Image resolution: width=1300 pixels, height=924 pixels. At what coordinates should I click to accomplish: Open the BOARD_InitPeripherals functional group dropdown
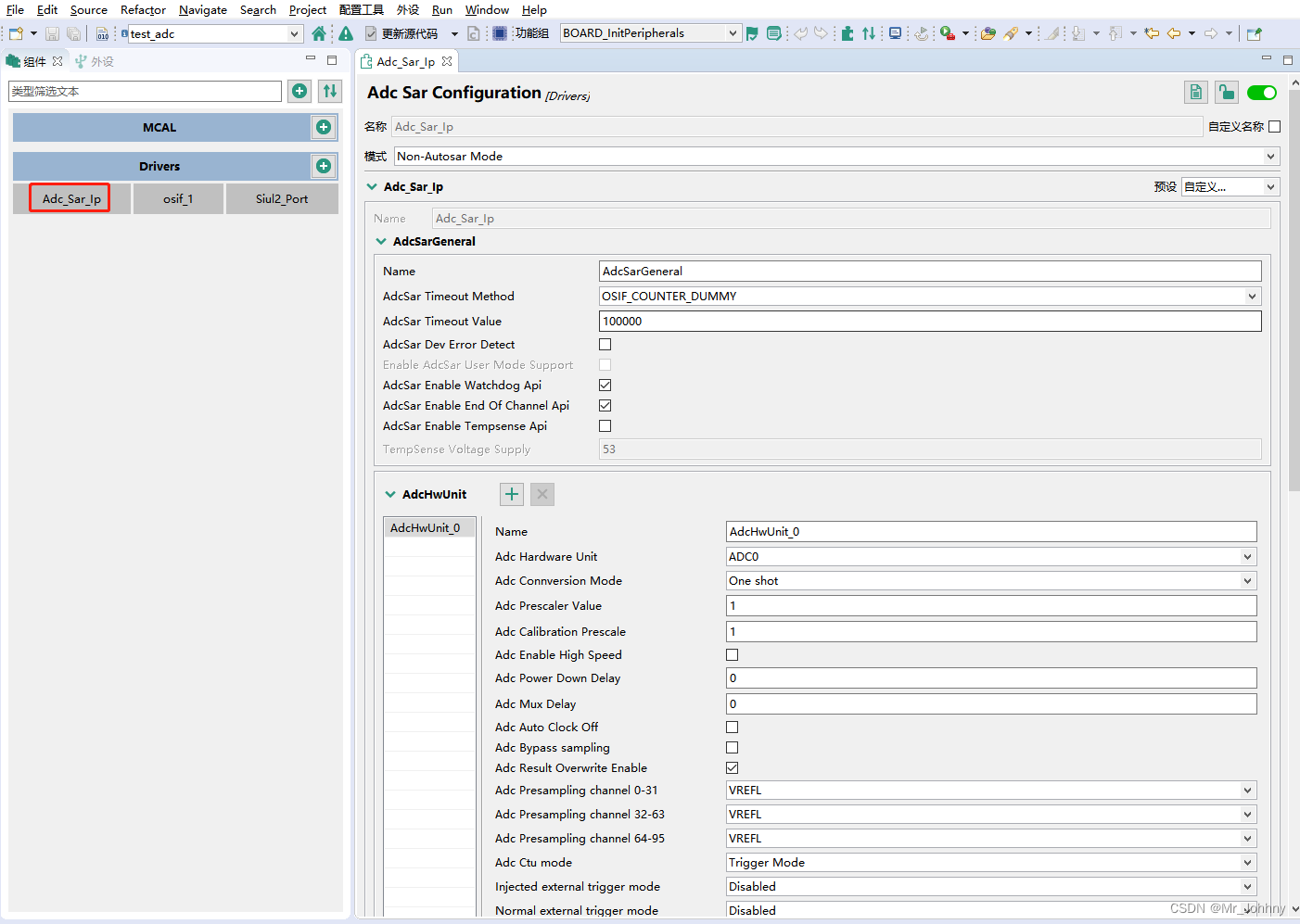650,33
